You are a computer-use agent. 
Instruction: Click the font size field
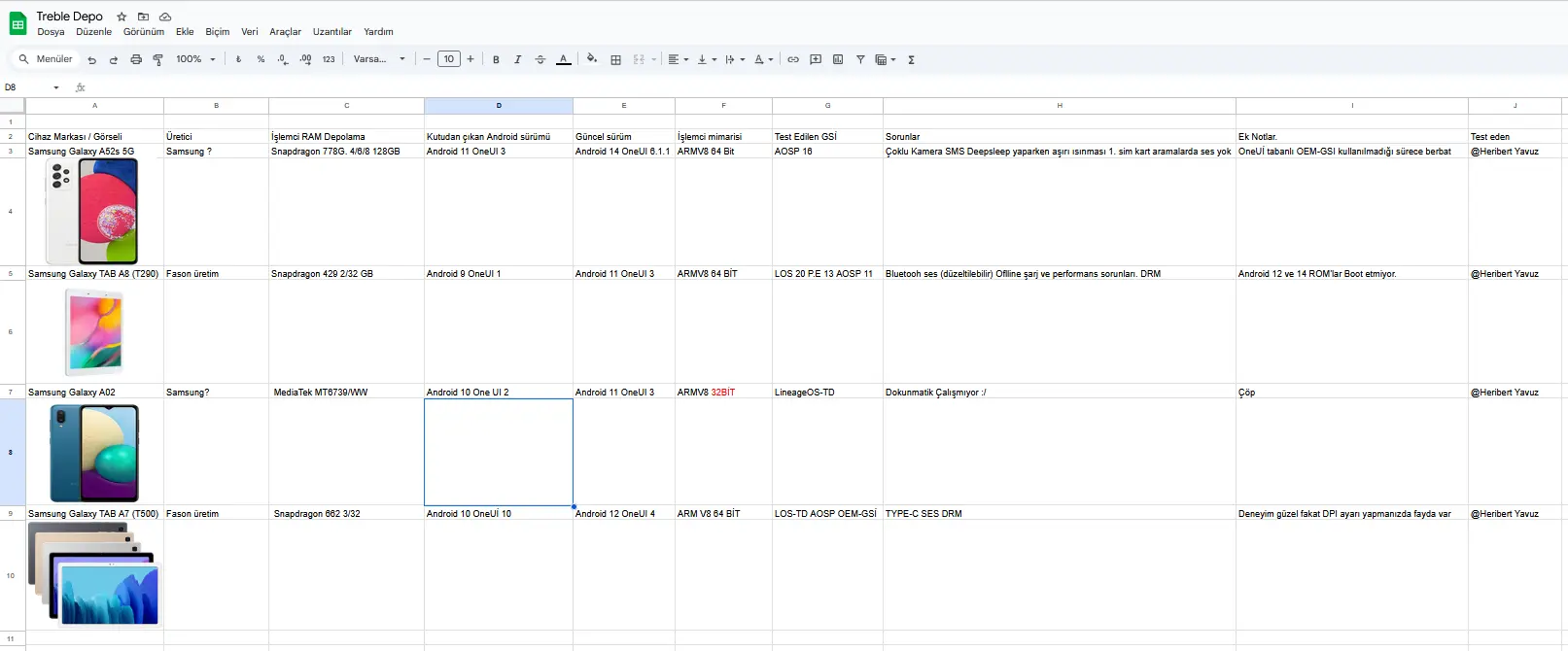[x=449, y=59]
